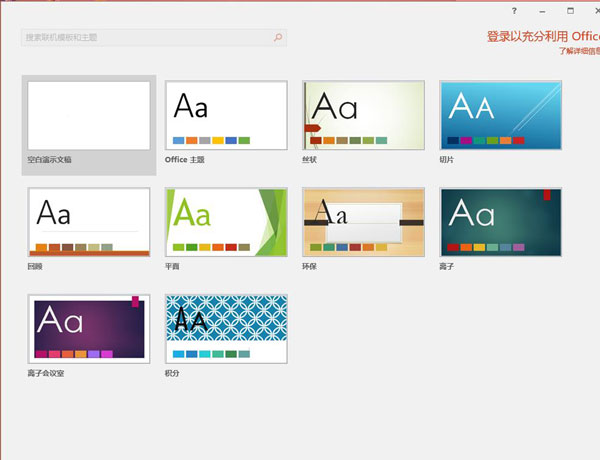Screen dimensions: 600x460
Task: Minimize the PowerPoint window
Action: click(x=543, y=10)
